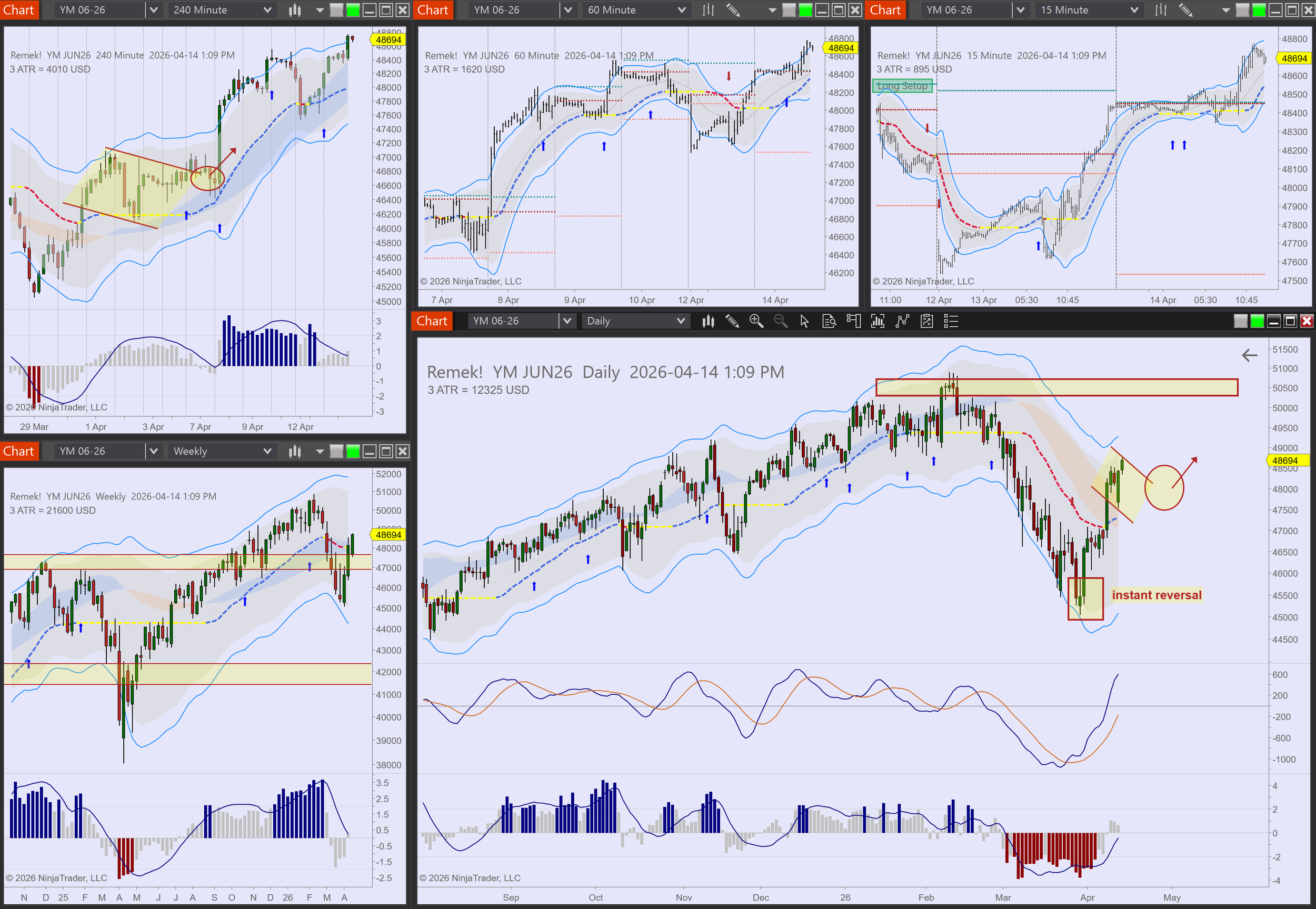1316x909 pixels.
Task: Click zoom in icon on Daily chart
Action: pyautogui.click(x=756, y=321)
